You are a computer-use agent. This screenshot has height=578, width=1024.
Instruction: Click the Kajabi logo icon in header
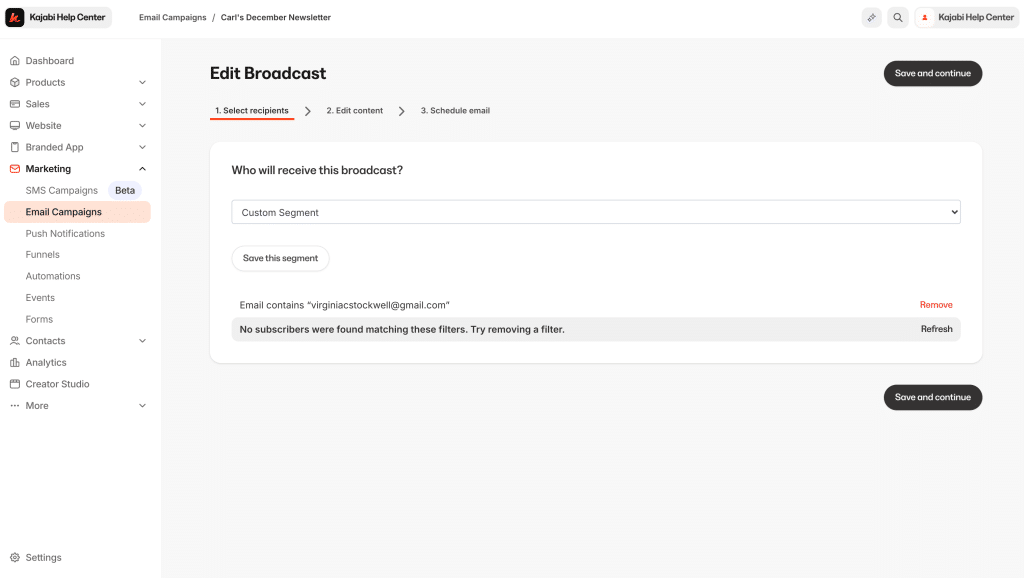(x=15, y=17)
